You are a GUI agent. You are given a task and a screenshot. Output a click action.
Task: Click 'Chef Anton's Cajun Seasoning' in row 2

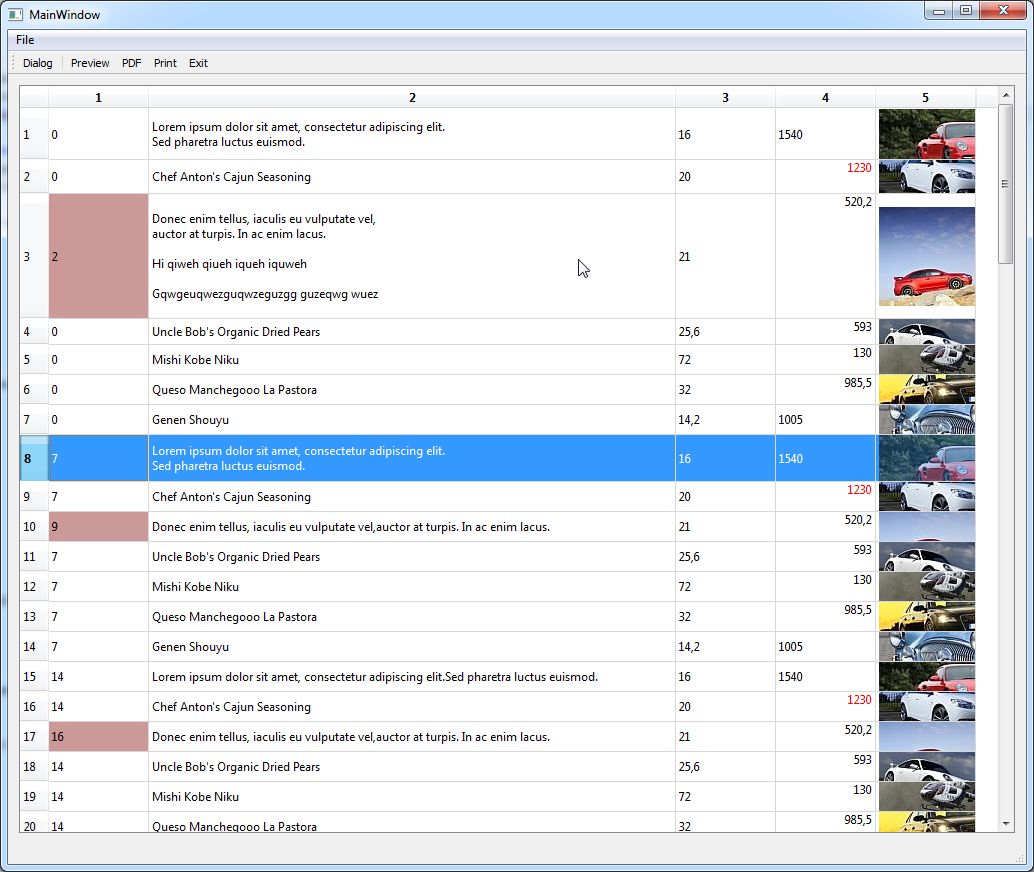pyautogui.click(x=231, y=177)
